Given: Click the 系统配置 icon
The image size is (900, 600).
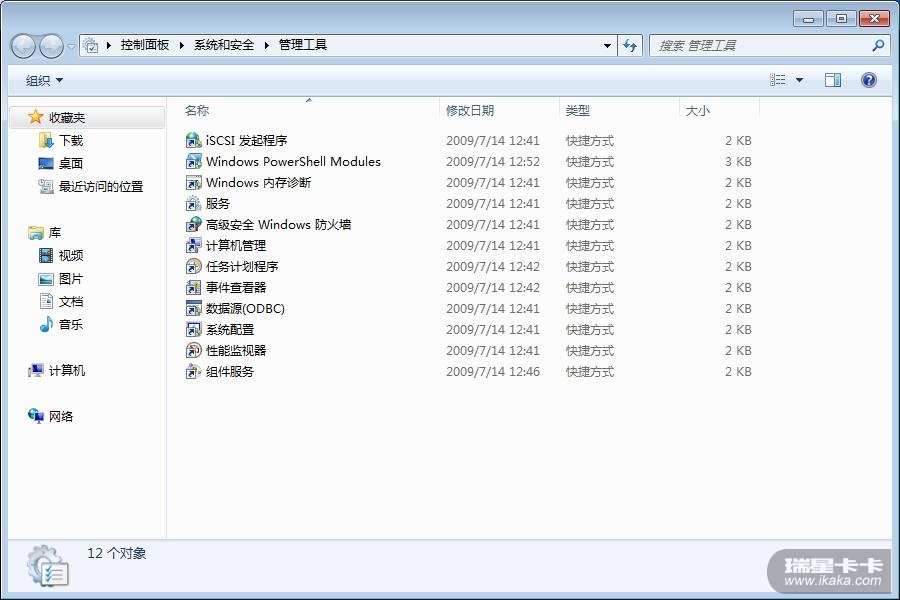Looking at the screenshot, I should pos(193,330).
